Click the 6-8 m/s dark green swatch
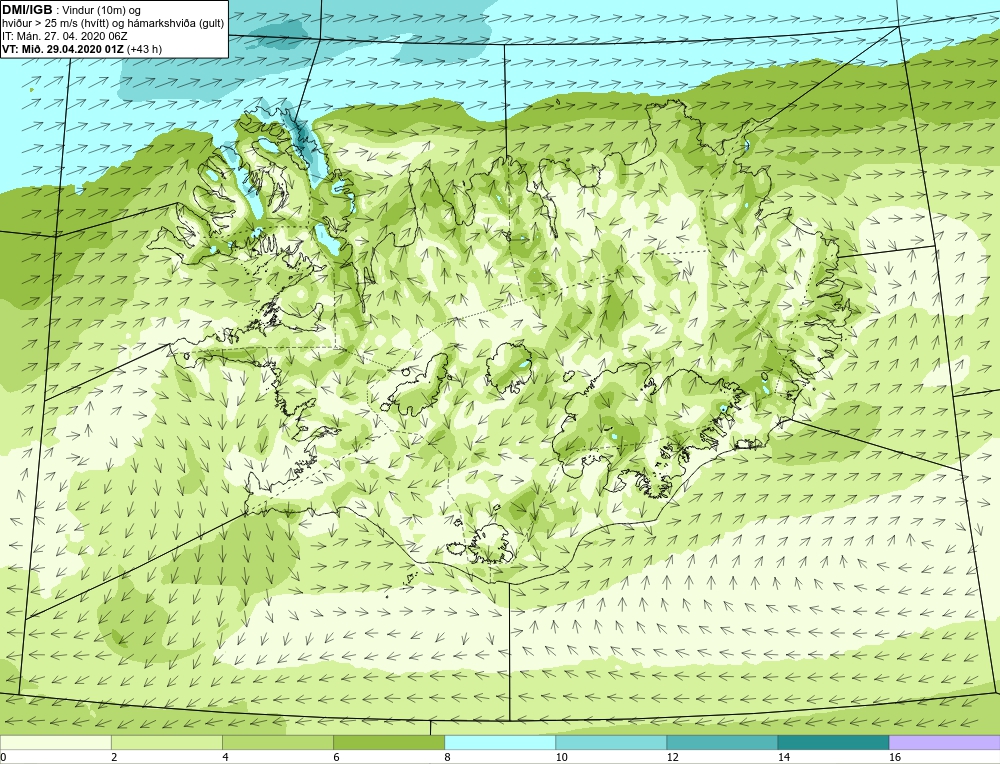 point(389,742)
